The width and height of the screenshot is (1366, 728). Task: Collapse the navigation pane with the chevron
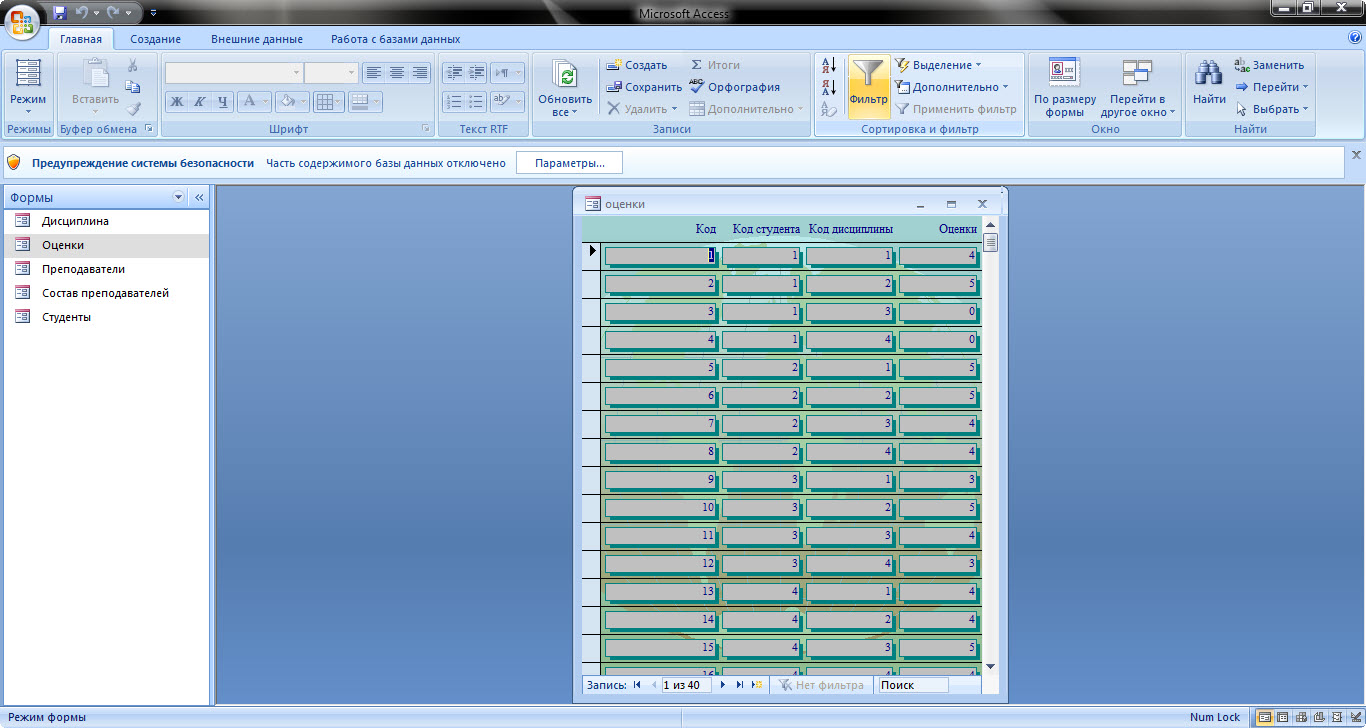[x=199, y=197]
